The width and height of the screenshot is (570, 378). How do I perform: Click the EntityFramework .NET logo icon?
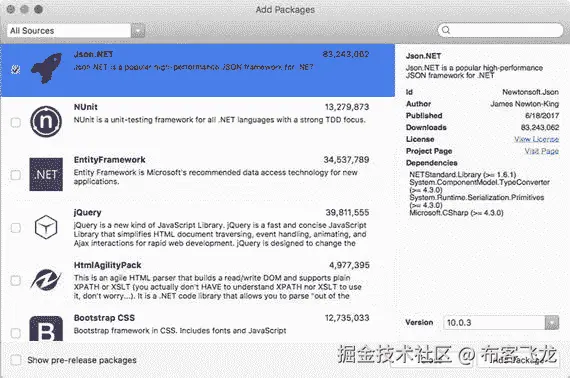point(46,174)
